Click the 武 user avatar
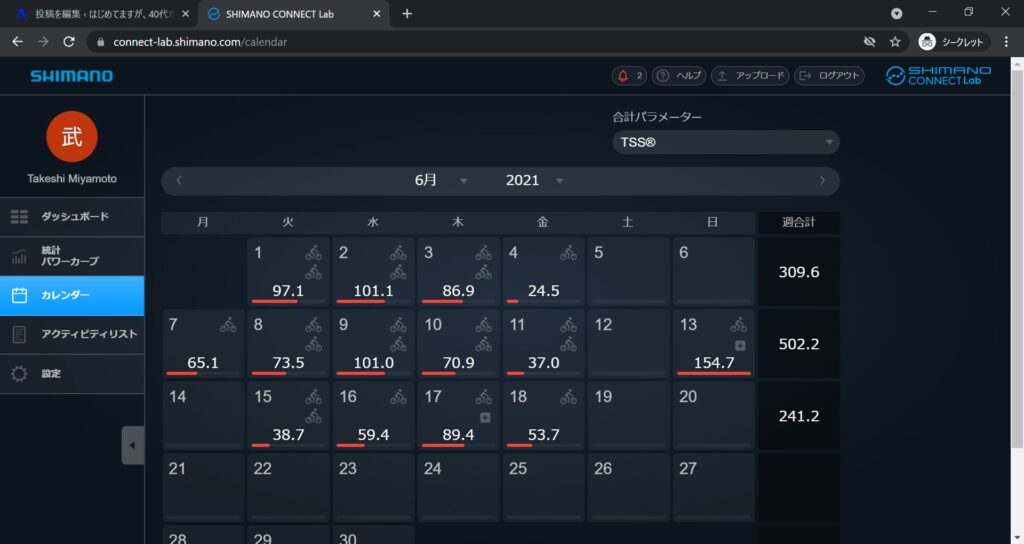The width and height of the screenshot is (1024, 544). (72, 136)
